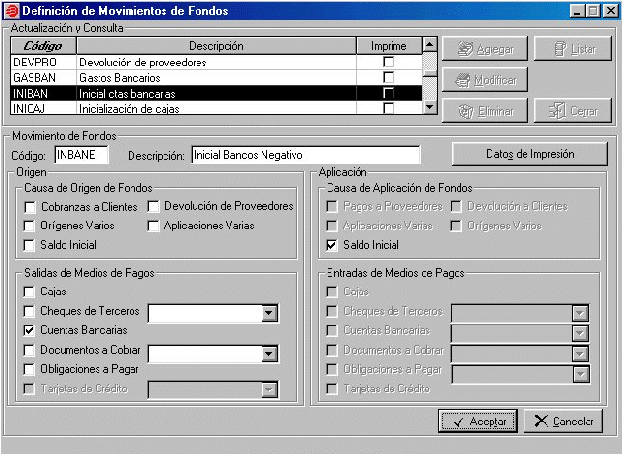Expand Cheques de Terceros dropdown in Salidas
This screenshot has height=454, width=622.
pos(268,314)
